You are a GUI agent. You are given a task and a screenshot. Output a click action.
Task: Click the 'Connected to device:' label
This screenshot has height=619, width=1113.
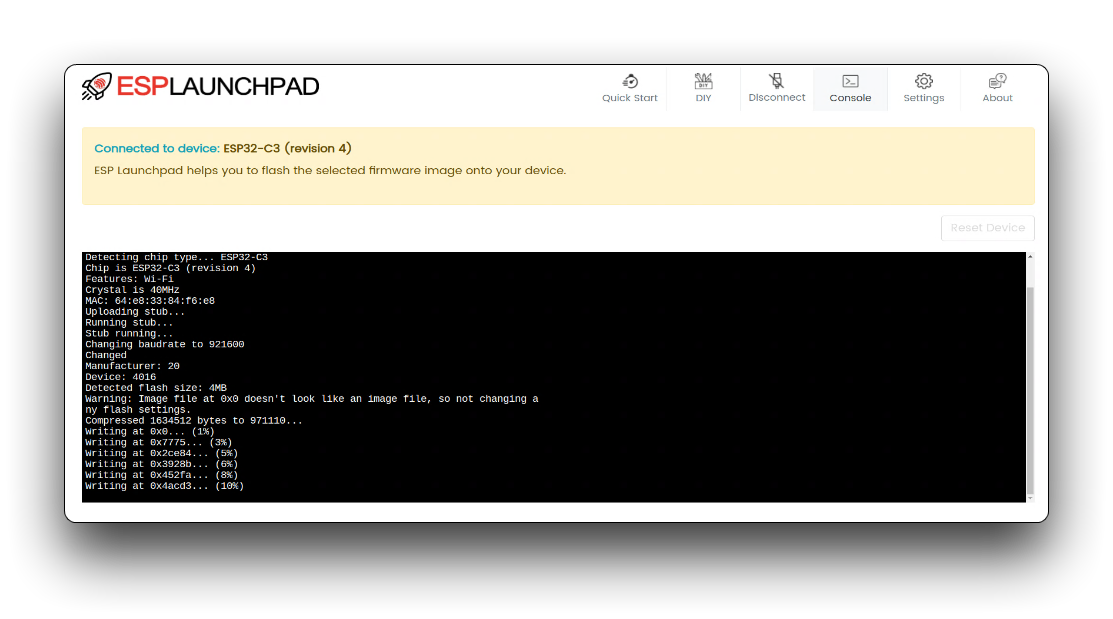pyautogui.click(x=157, y=148)
